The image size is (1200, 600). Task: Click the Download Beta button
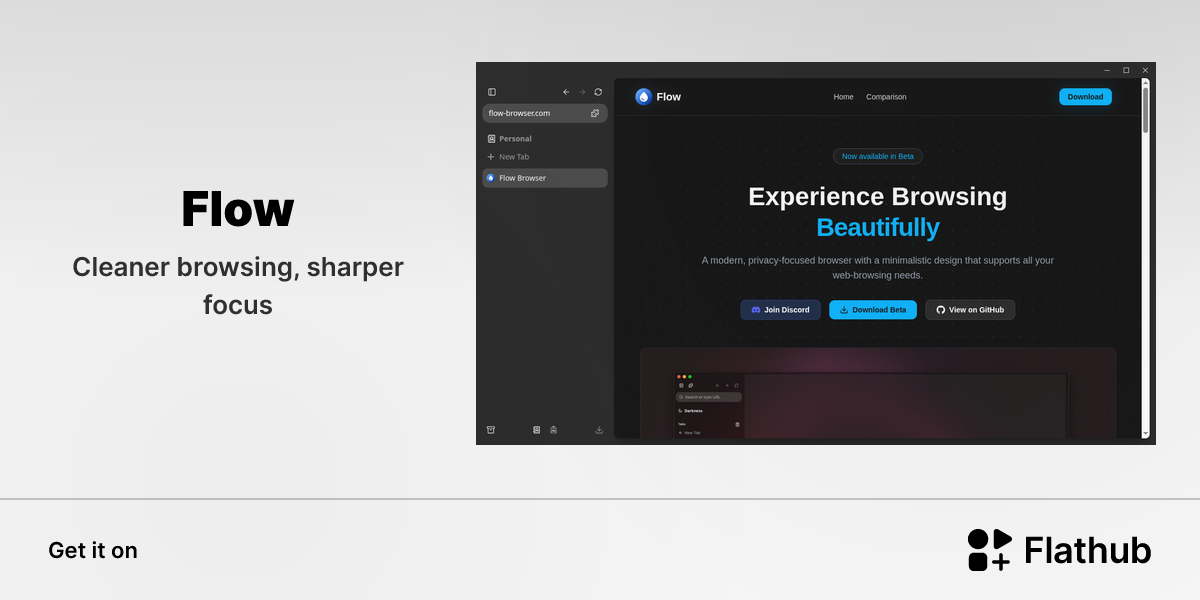pyautogui.click(x=873, y=310)
